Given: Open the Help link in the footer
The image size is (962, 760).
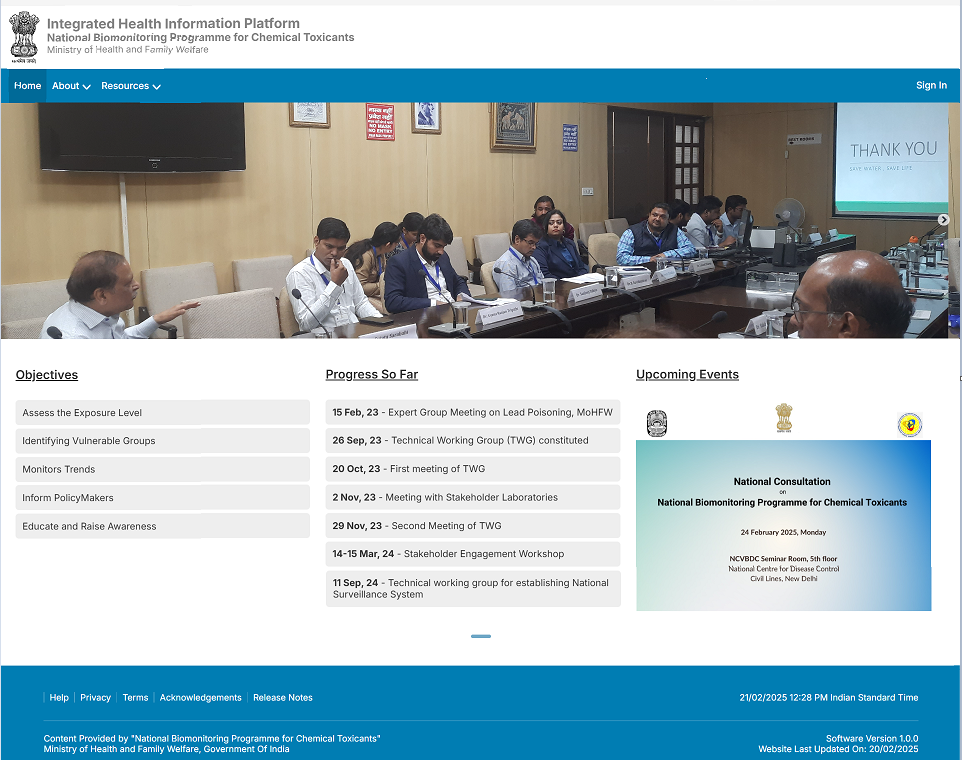Looking at the screenshot, I should tap(59, 697).
